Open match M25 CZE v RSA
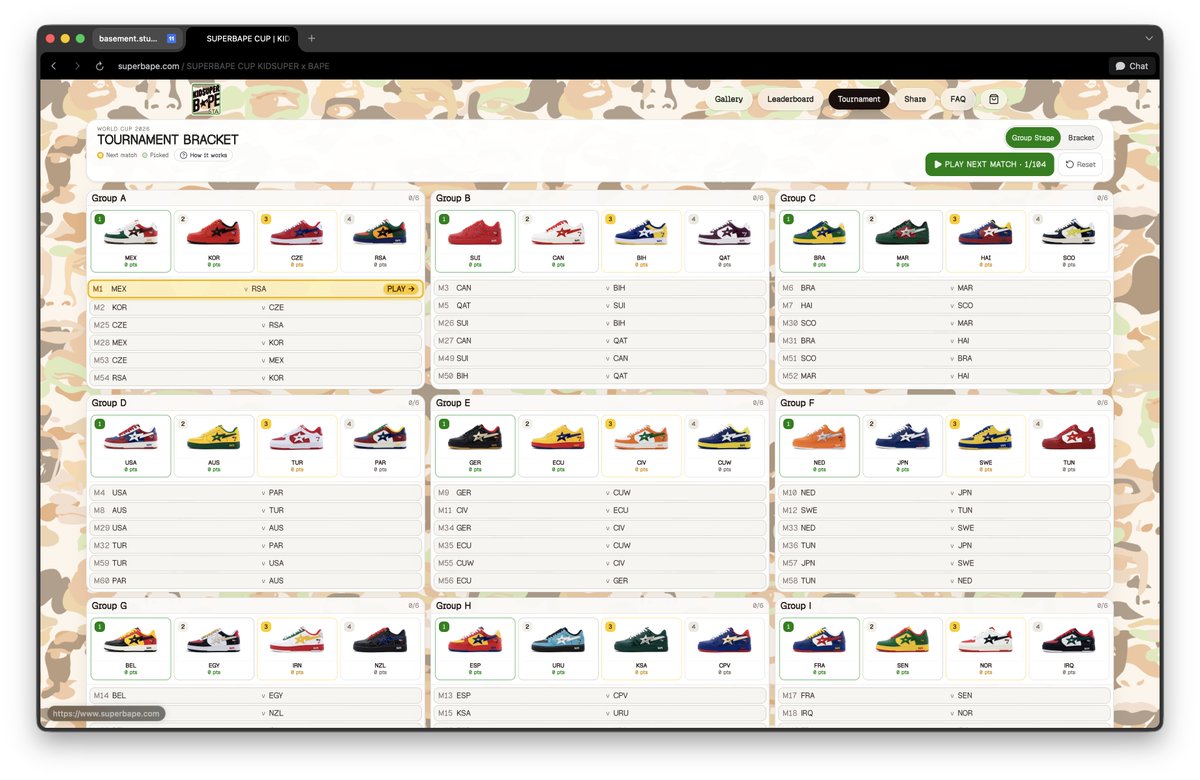 255,325
